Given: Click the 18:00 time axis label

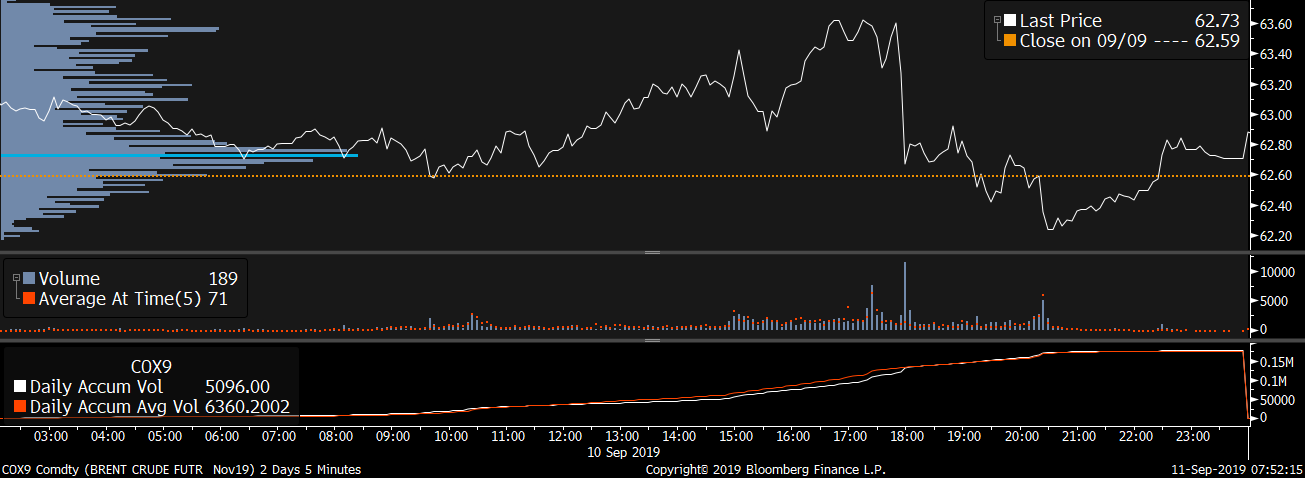Looking at the screenshot, I should pyautogui.click(x=908, y=437).
